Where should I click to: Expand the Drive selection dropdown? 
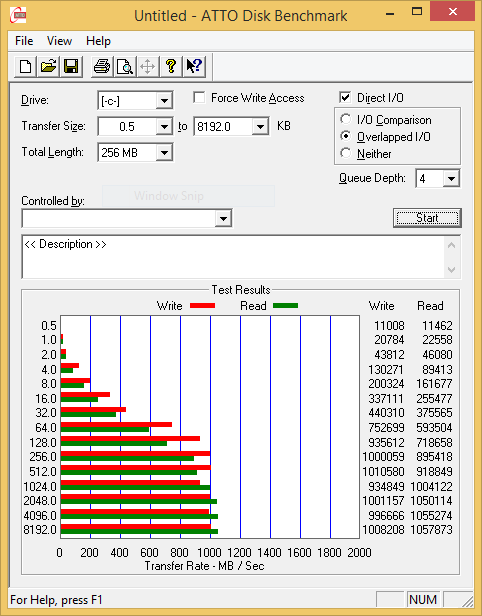(x=164, y=101)
